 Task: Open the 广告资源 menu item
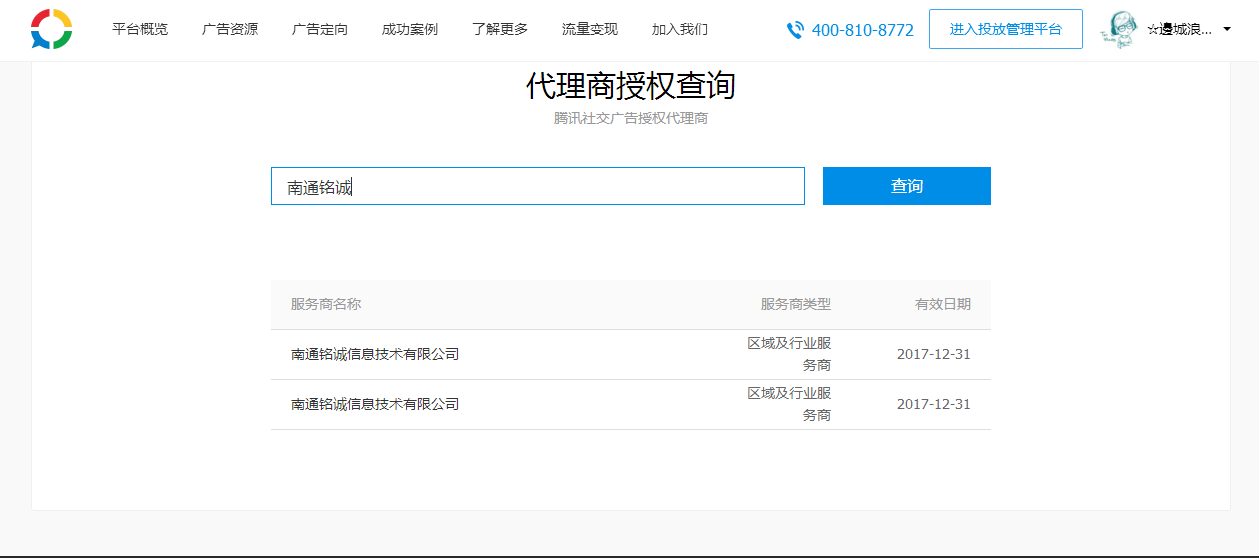tap(230, 29)
